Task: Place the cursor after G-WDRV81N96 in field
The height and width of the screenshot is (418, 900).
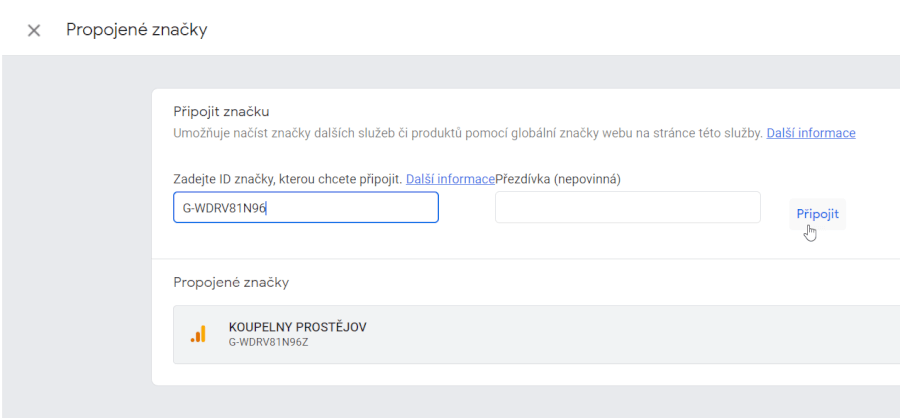Action: 267,208
